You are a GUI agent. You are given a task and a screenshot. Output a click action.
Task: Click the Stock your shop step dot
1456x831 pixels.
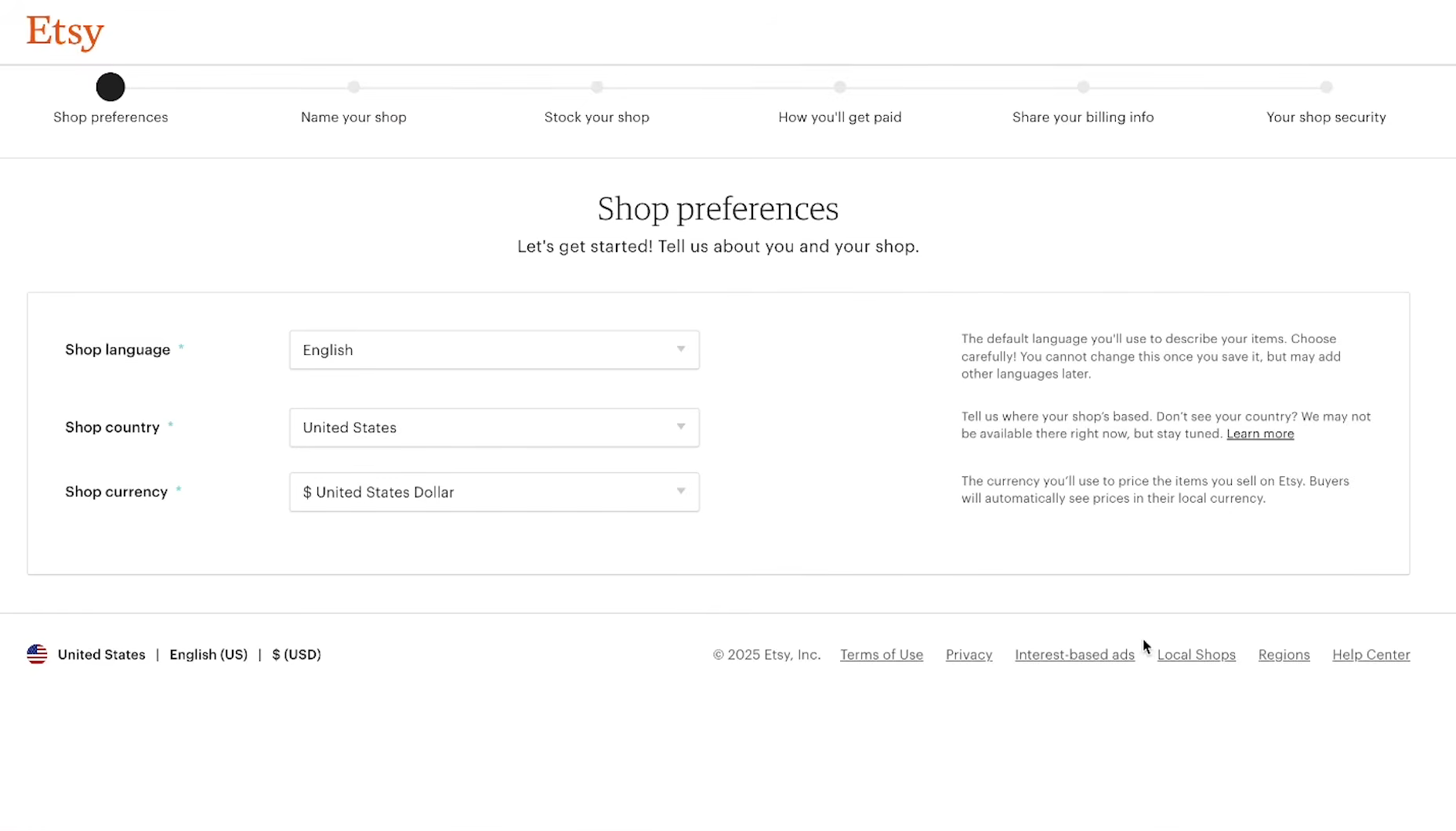(597, 87)
